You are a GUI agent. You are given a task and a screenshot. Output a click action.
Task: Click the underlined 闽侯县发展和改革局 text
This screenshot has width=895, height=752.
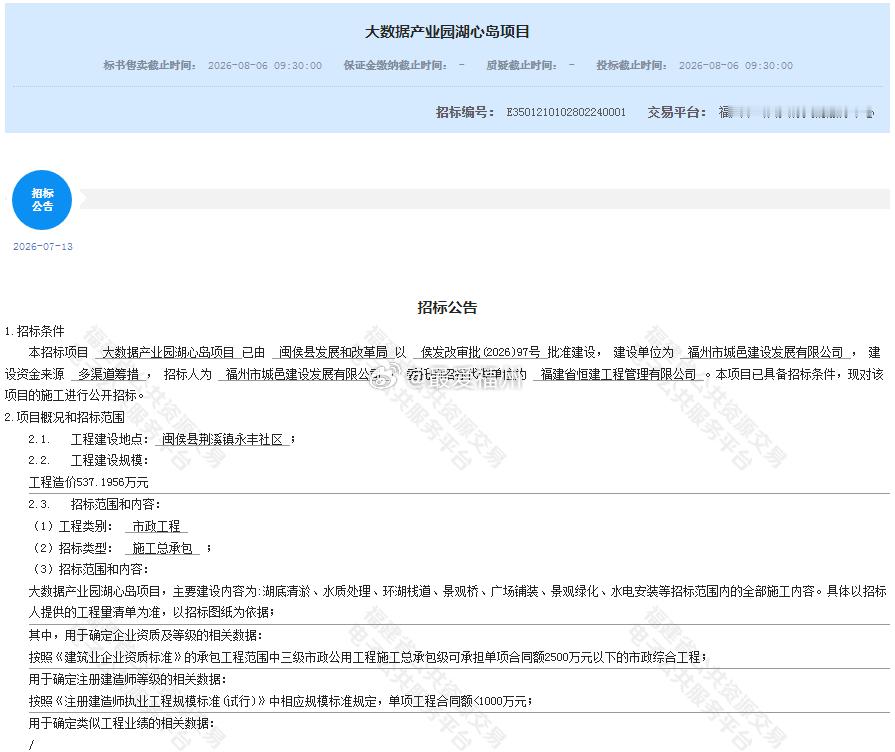333,352
